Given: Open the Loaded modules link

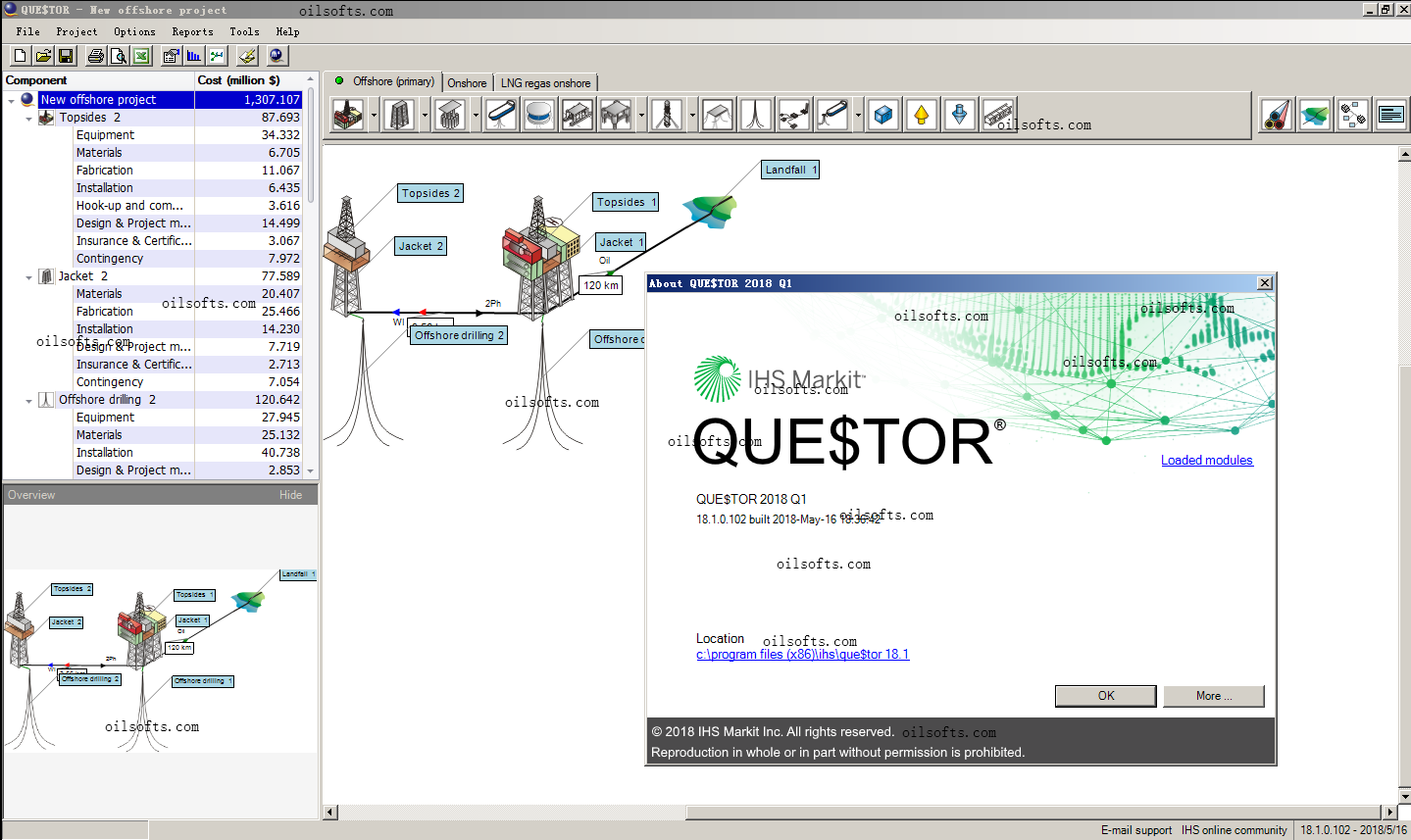Looking at the screenshot, I should (x=1207, y=460).
